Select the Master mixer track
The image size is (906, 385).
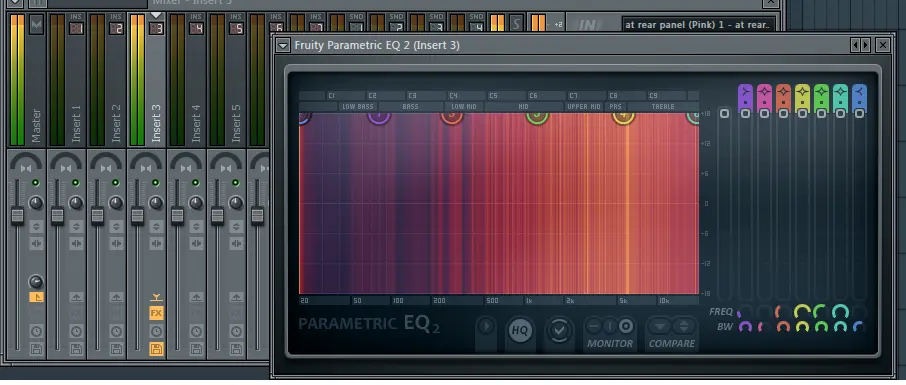36,125
